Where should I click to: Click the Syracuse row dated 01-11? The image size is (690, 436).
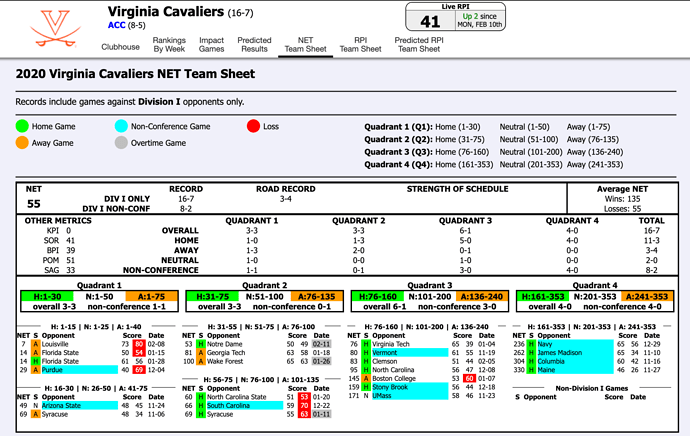[x=257, y=414]
